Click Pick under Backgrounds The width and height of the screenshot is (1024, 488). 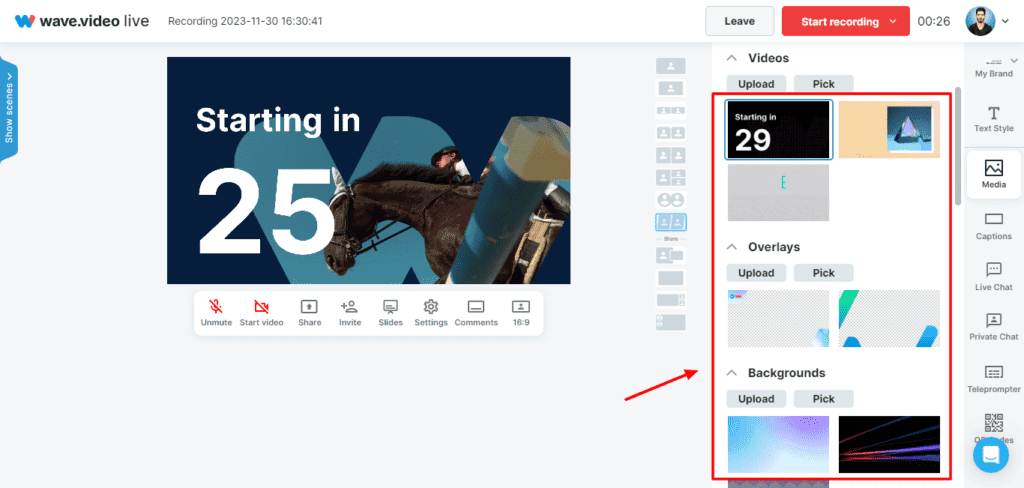coord(824,399)
